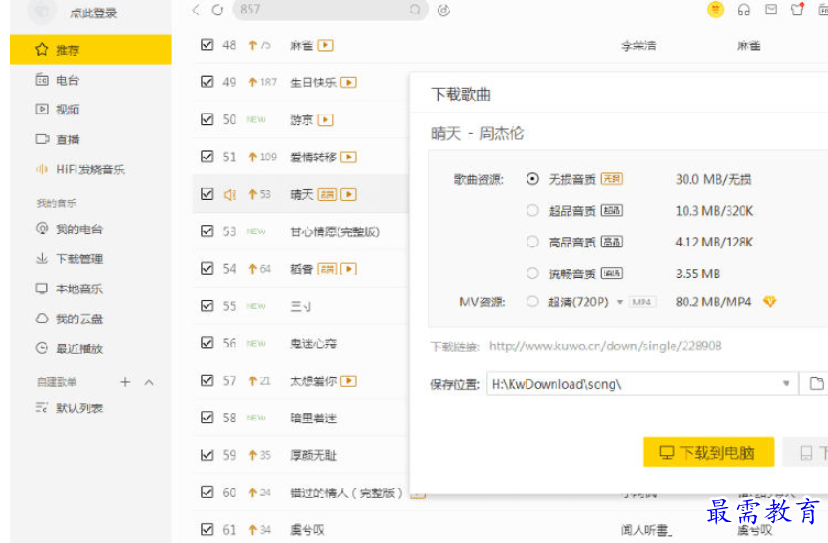This screenshot has height=543, width=828.
Task: Toggle checkbox for song 54 稻香
Action: tap(207, 268)
